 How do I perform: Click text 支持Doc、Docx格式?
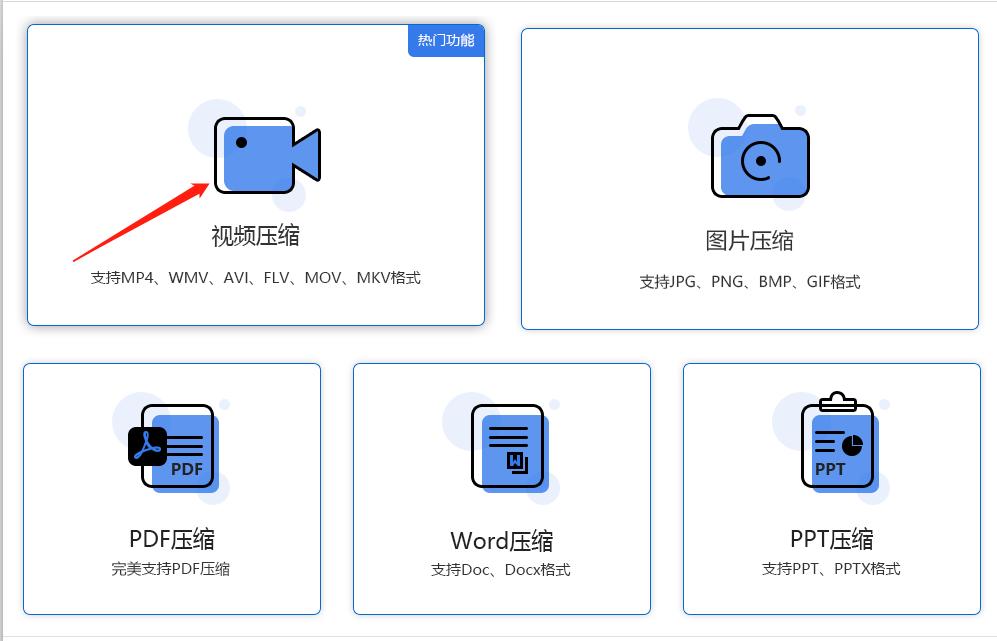pyautogui.click(x=500, y=570)
